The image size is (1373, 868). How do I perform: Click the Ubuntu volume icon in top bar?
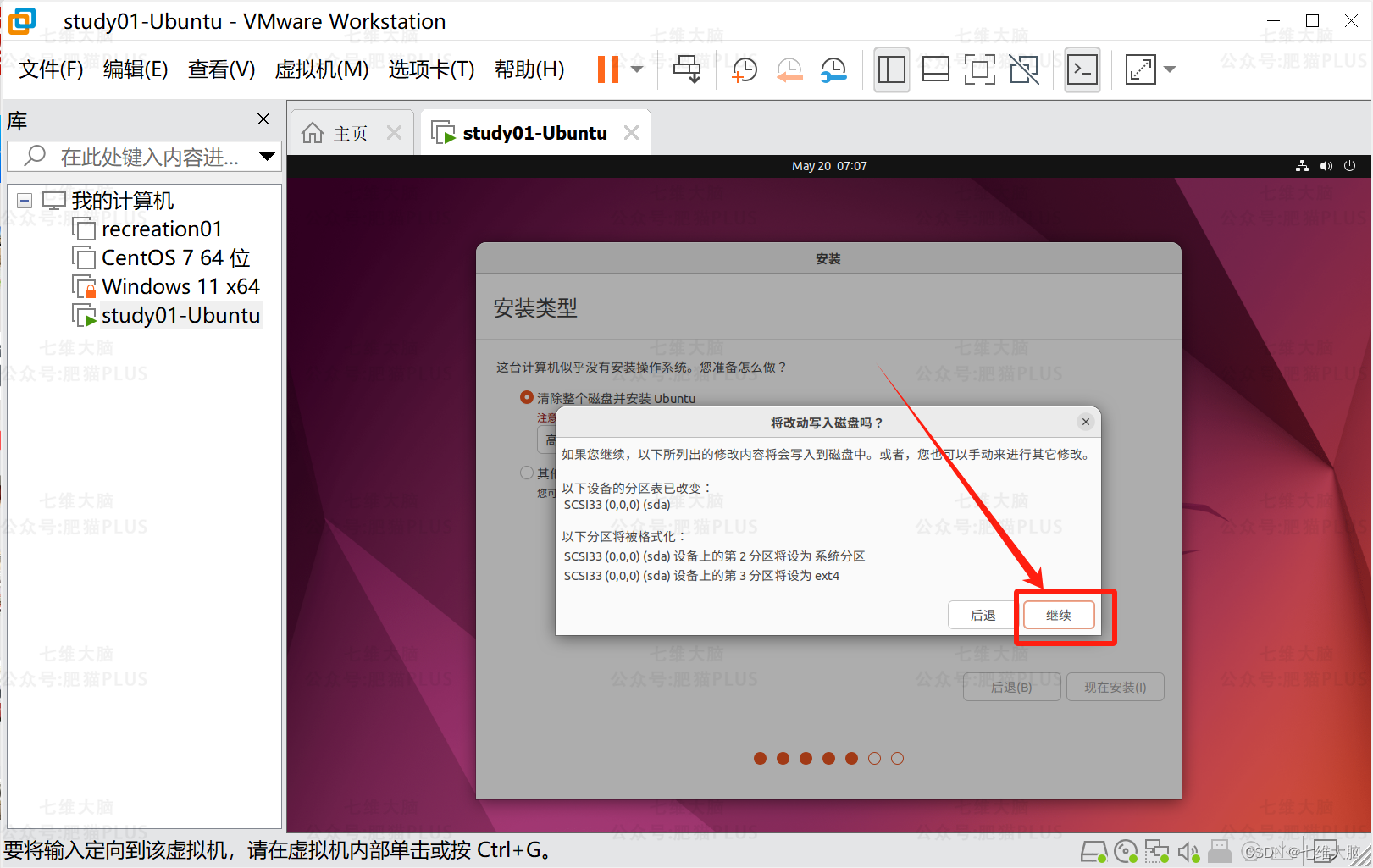point(1326,166)
